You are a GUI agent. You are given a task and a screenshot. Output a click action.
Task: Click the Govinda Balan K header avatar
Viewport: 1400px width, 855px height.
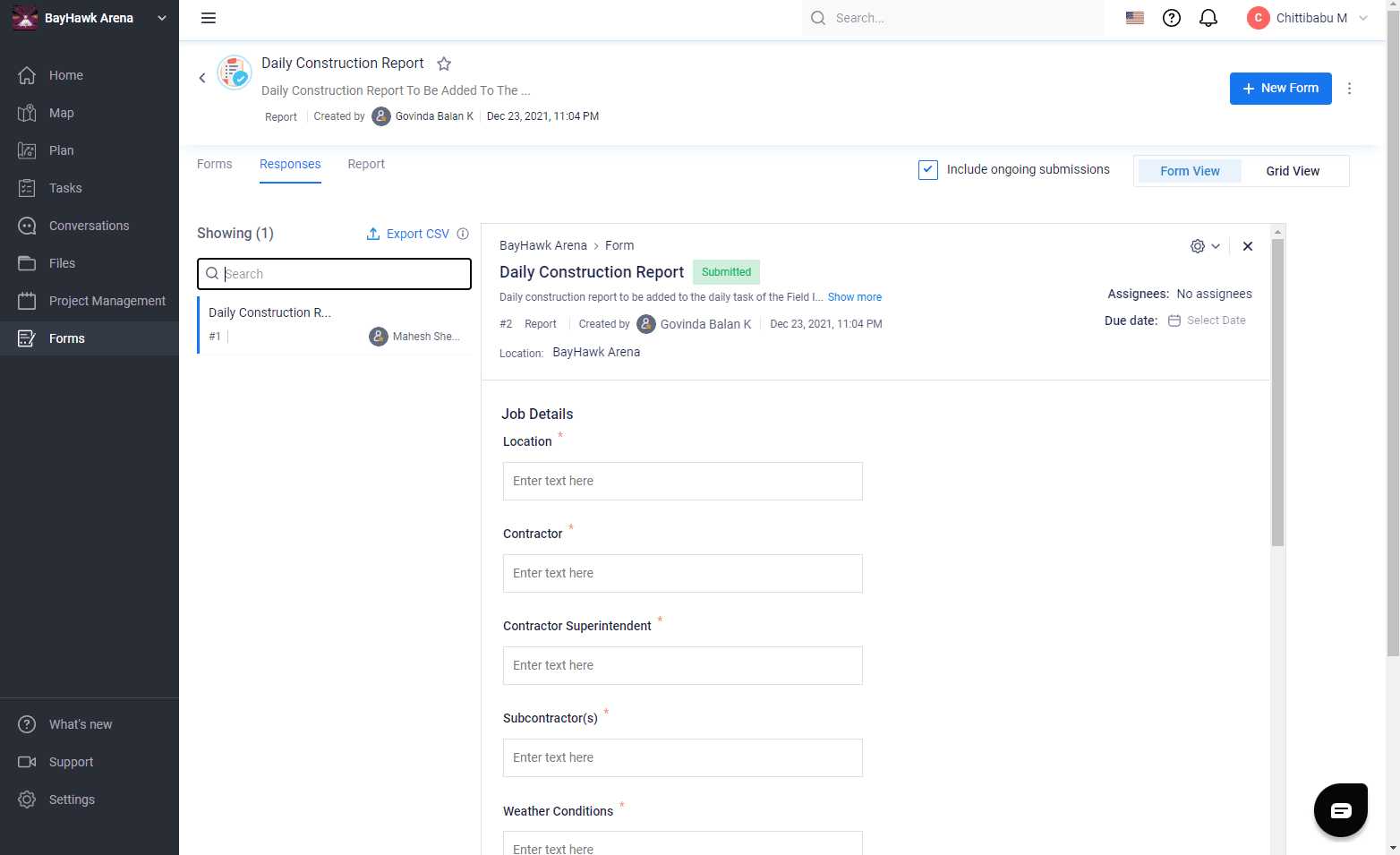click(381, 116)
